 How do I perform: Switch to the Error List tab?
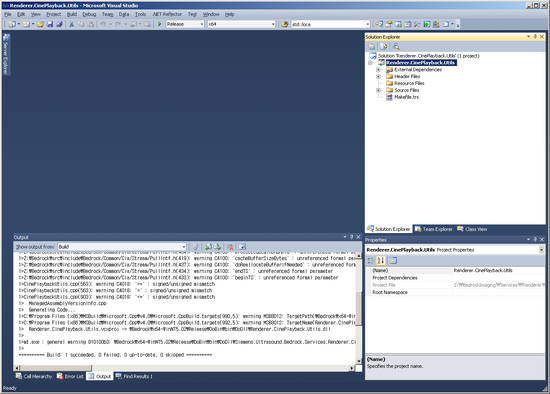pos(70,376)
